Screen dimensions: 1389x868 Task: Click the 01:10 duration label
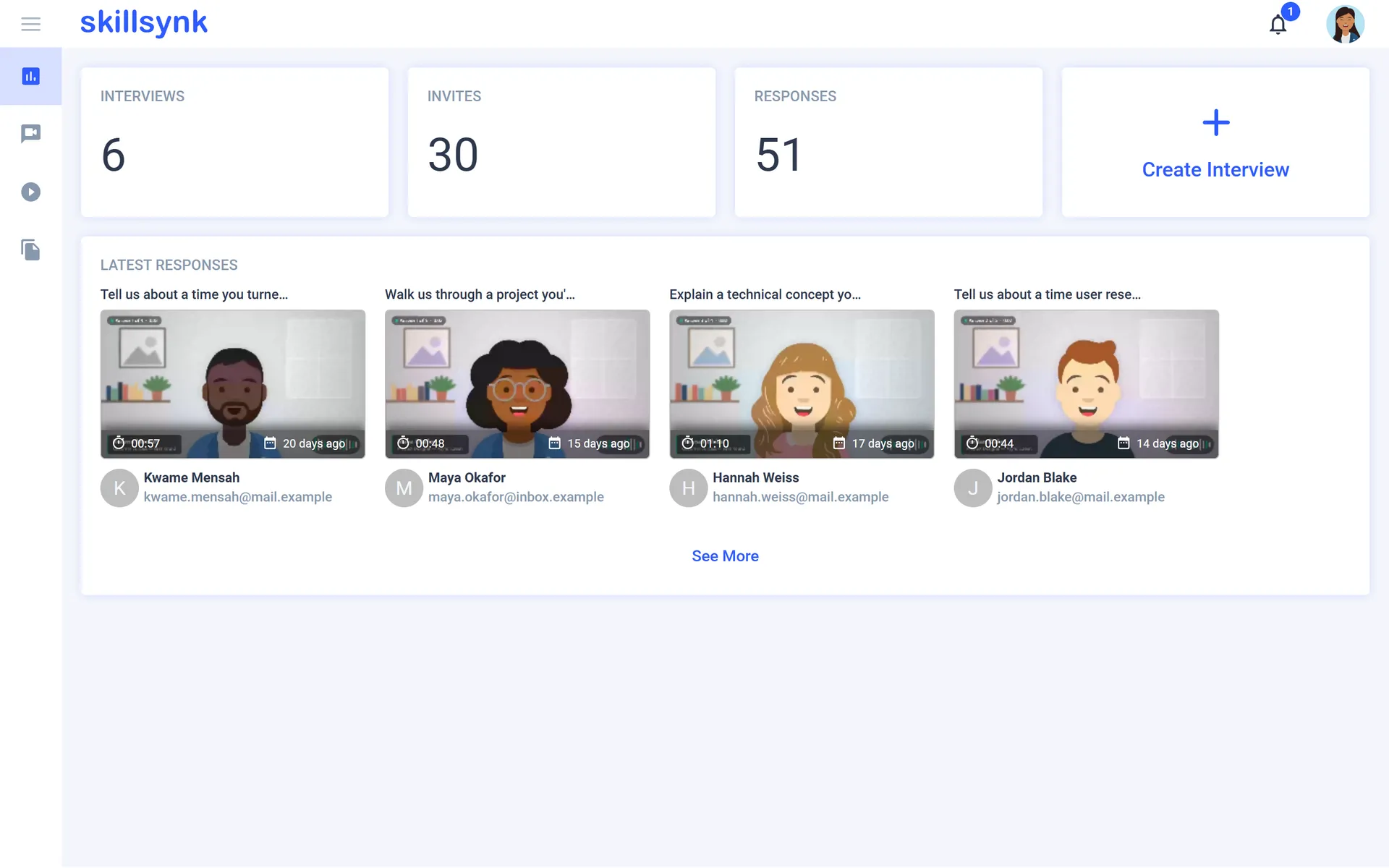coord(714,443)
